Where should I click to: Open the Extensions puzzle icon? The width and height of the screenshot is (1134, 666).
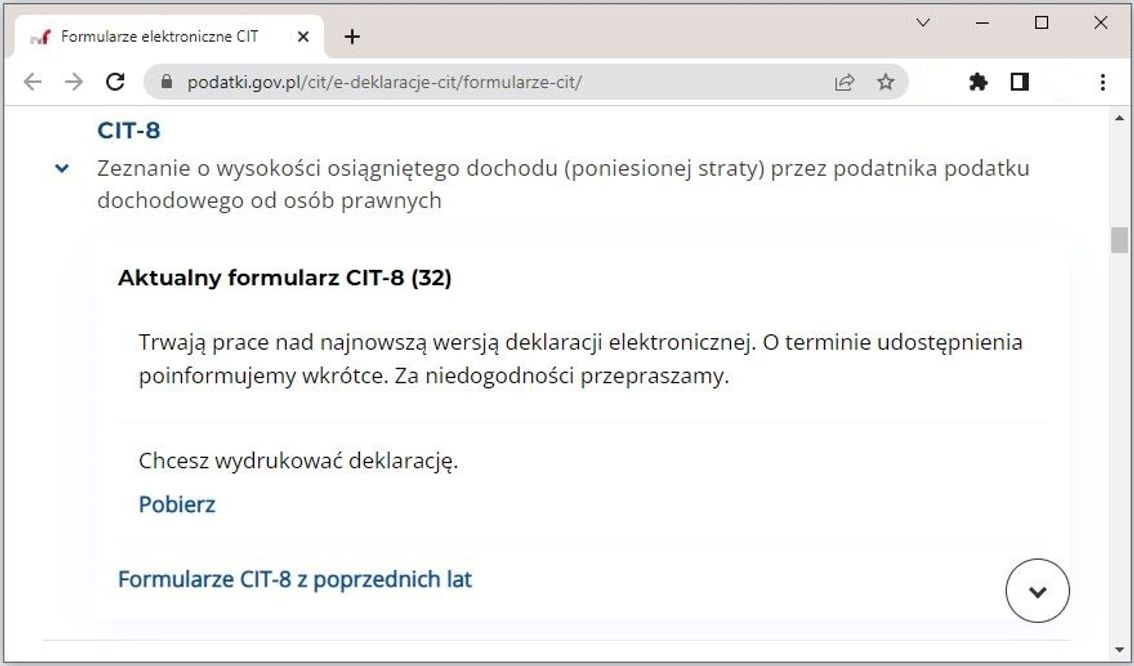[x=978, y=82]
